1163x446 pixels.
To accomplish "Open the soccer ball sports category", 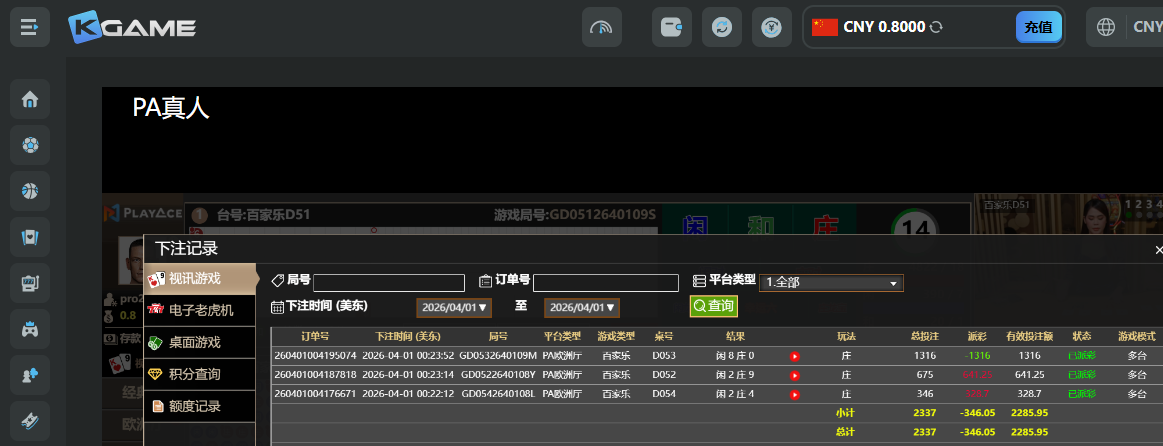I will click(30, 146).
